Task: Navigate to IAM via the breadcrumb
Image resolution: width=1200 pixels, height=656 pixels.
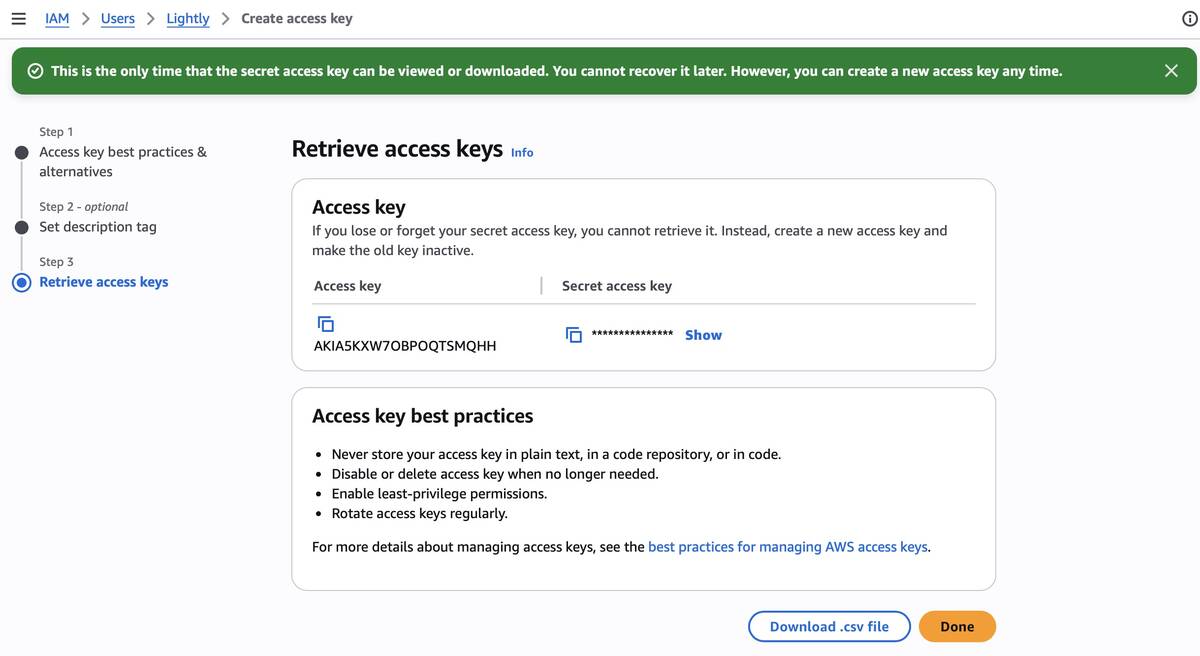Action: (x=57, y=17)
